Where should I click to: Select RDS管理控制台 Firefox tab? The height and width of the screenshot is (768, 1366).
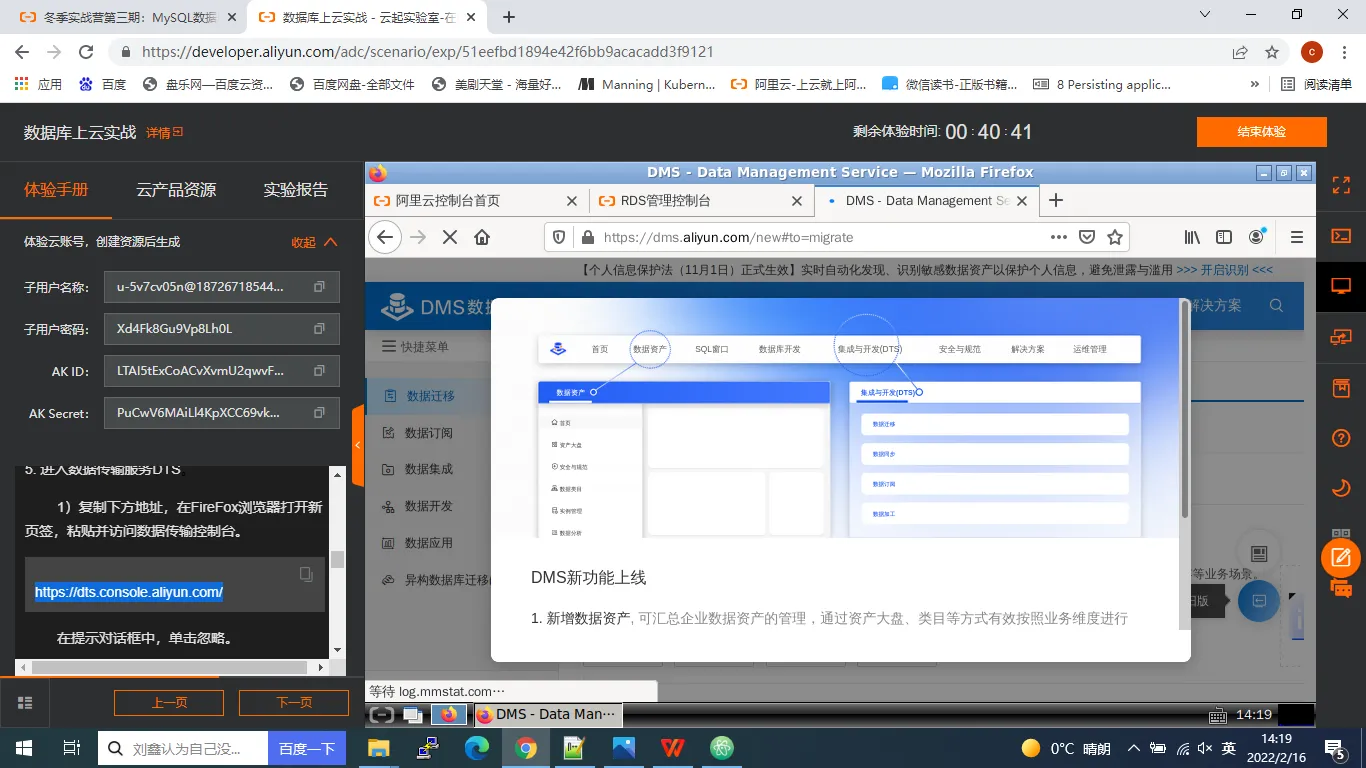701,200
